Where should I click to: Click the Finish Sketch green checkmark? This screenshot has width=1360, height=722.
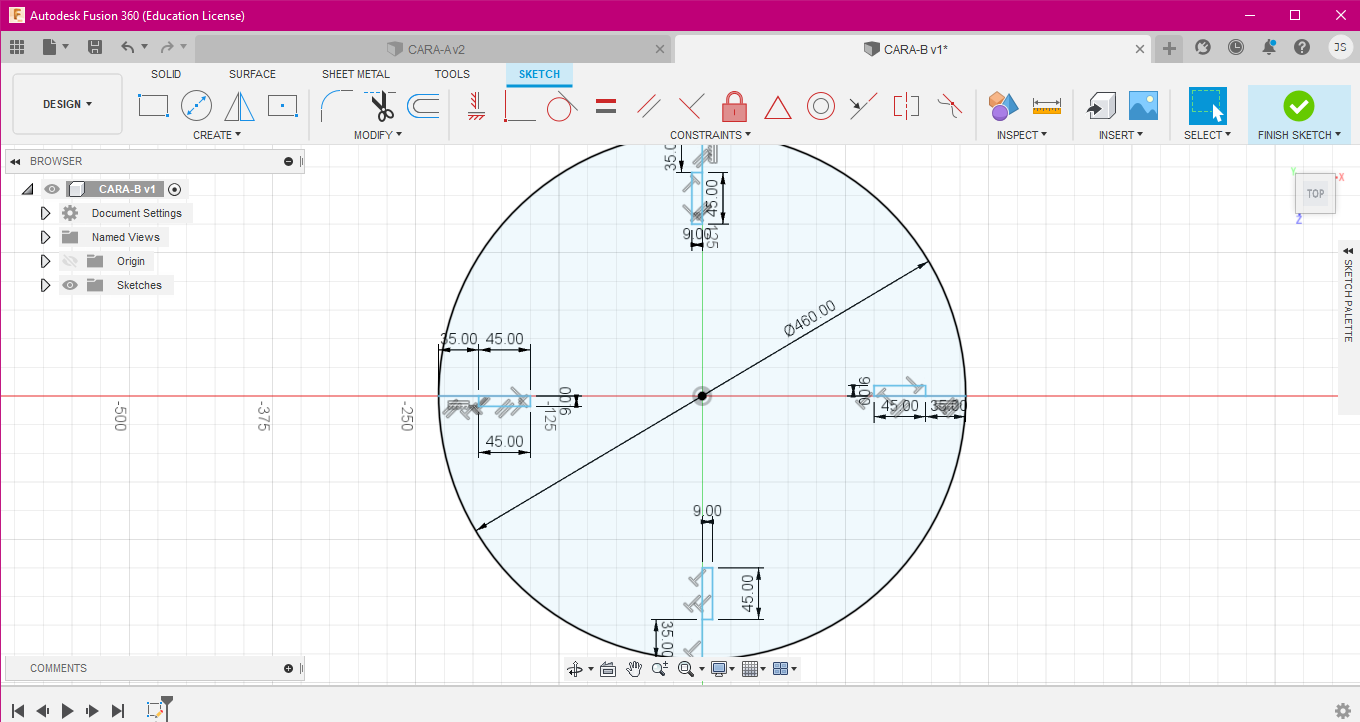(x=1298, y=105)
